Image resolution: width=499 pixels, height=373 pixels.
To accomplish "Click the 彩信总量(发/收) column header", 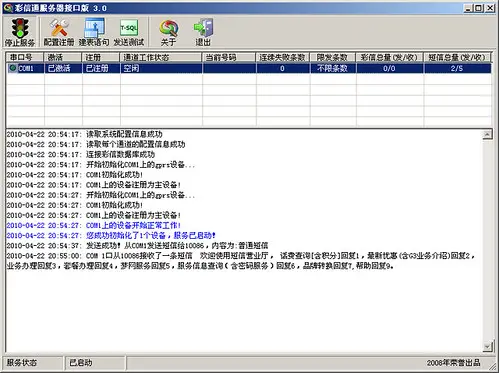I will pyautogui.click(x=390, y=57).
